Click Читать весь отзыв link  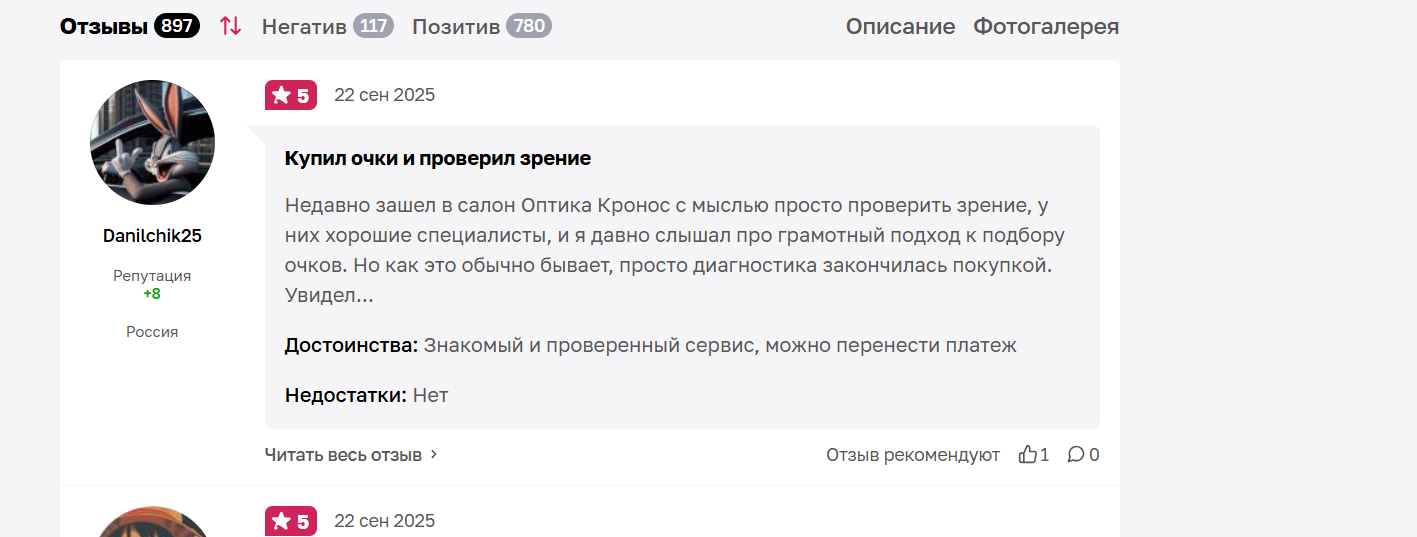343,455
